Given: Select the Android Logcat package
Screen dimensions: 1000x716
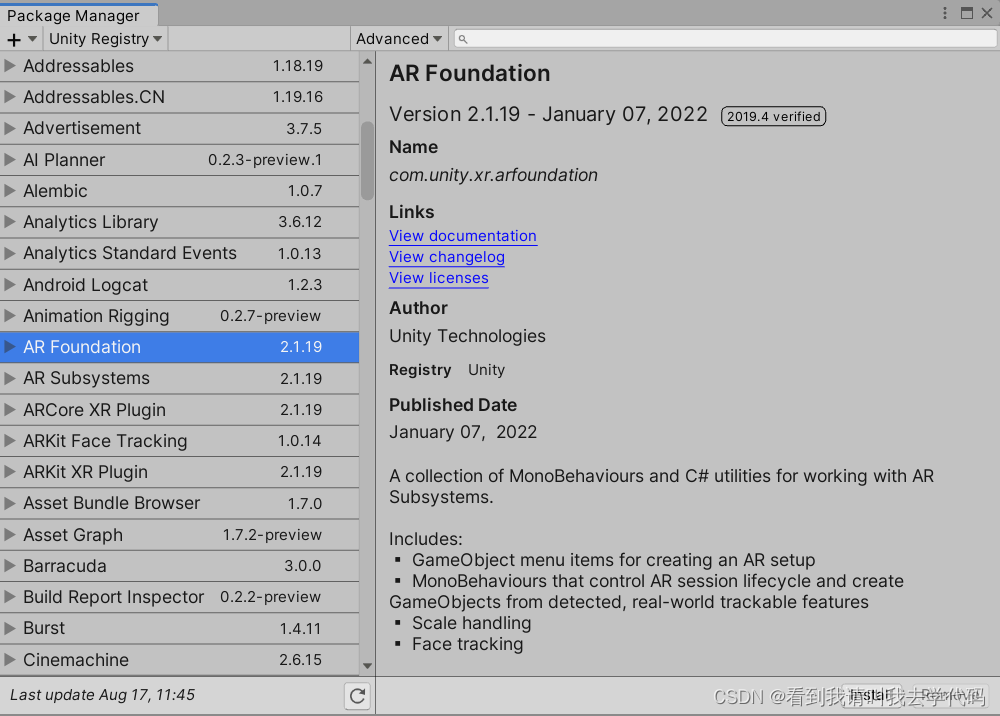Looking at the screenshot, I should [x=179, y=284].
